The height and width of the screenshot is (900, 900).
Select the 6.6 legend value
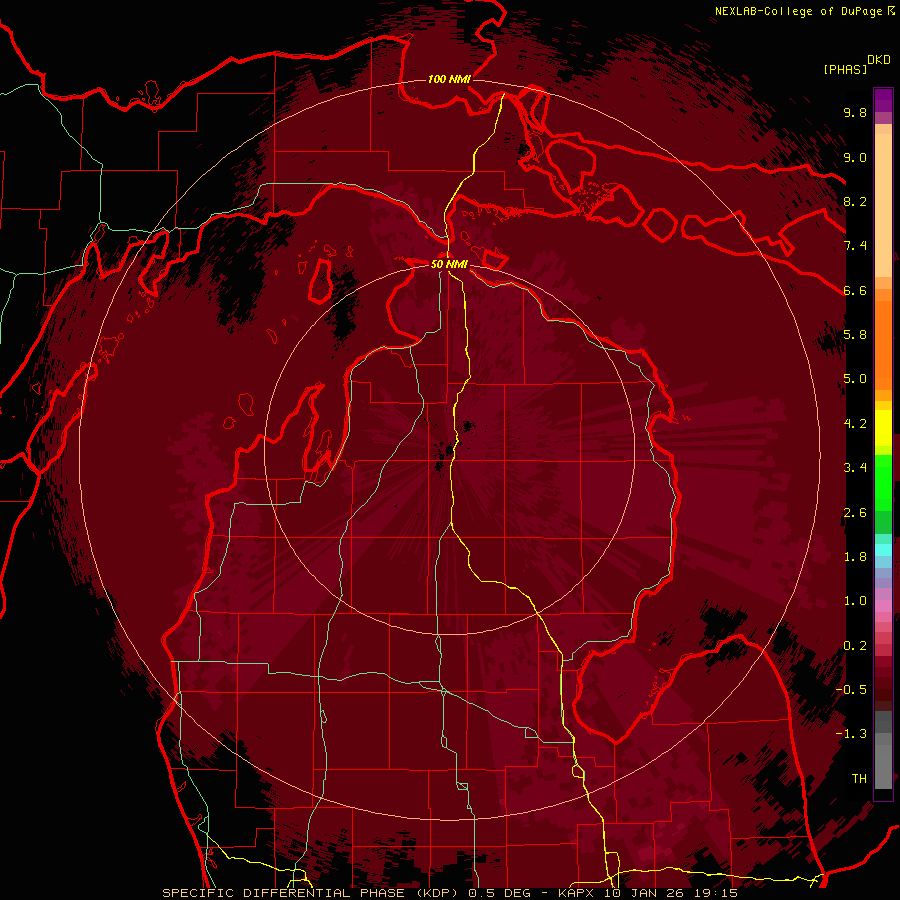point(855,291)
